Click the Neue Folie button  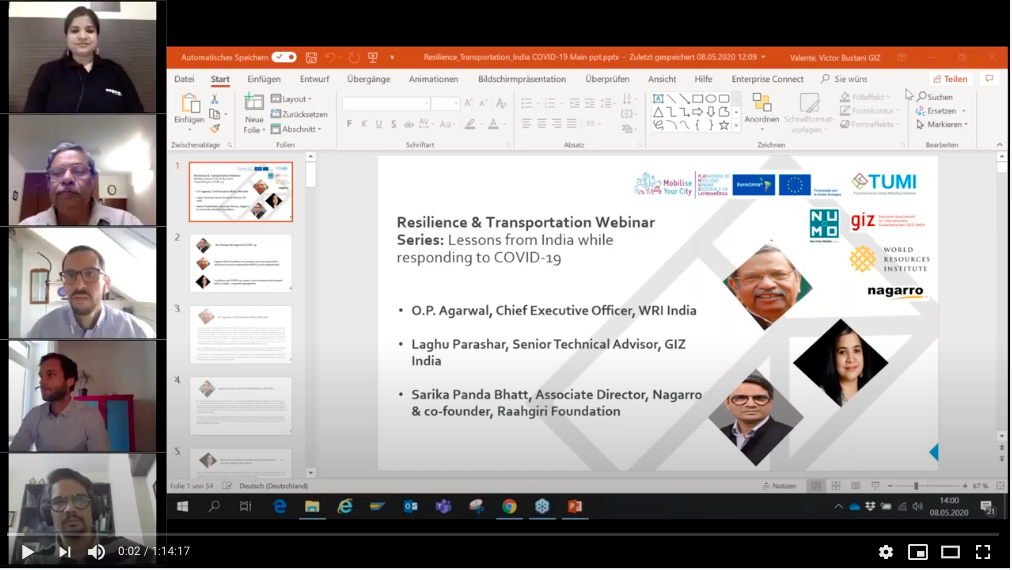pos(254,114)
